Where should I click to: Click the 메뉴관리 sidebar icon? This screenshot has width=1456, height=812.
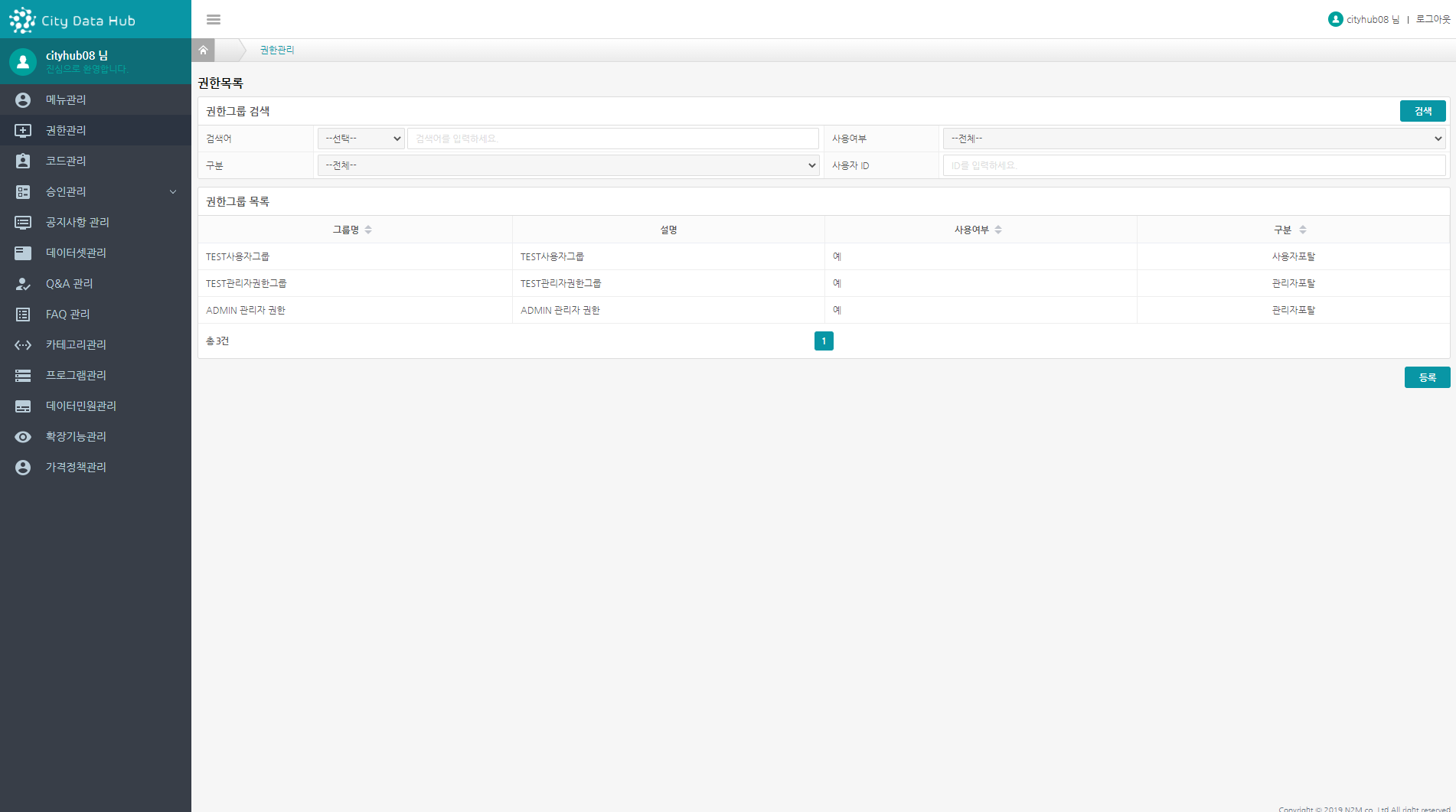tap(23, 100)
